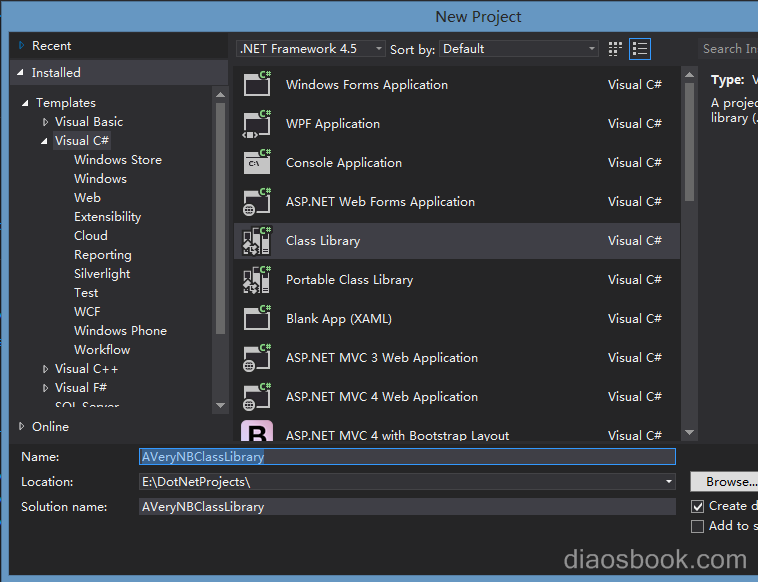Switch to medium icons list view
Image resolution: width=758 pixels, height=582 pixels.
[640, 49]
